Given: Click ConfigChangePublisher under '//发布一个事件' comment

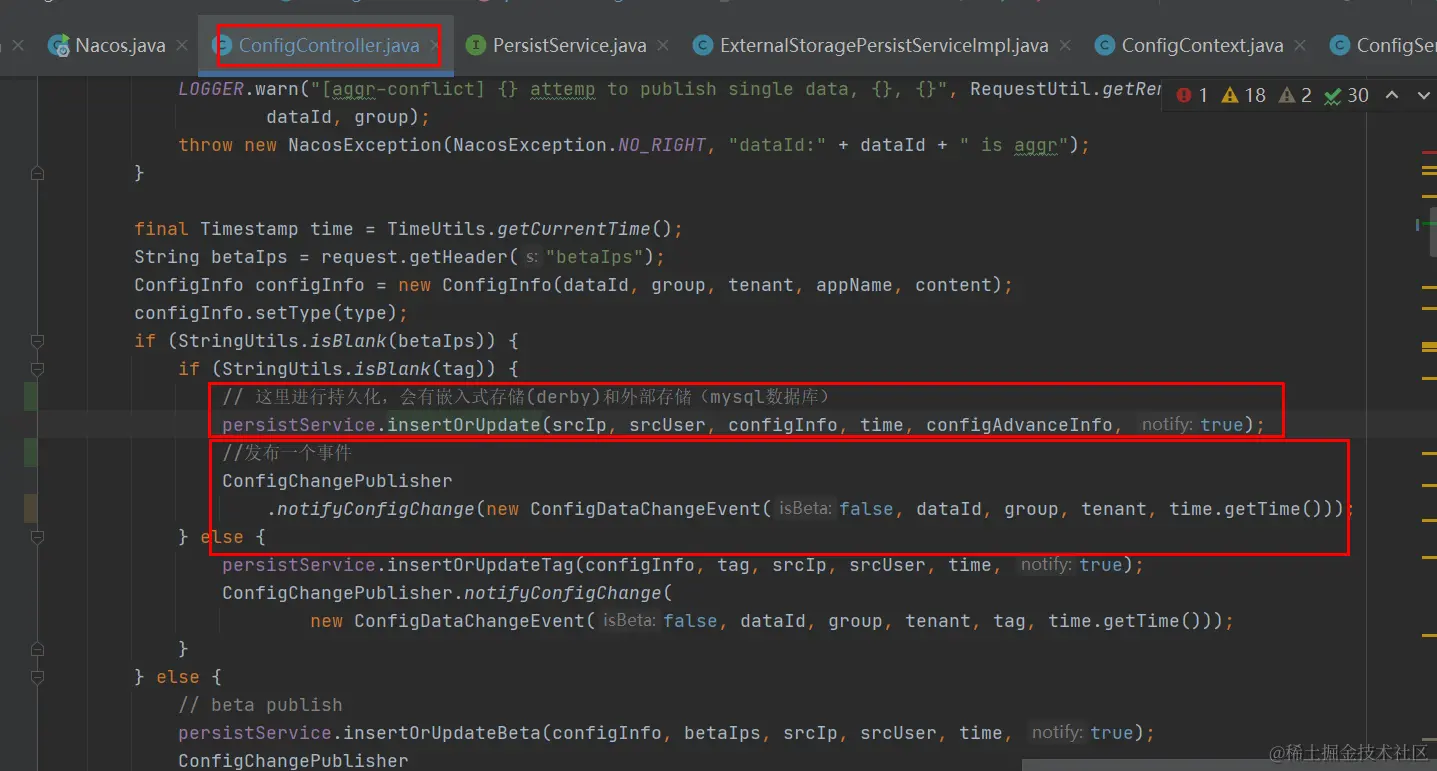Looking at the screenshot, I should click(337, 481).
